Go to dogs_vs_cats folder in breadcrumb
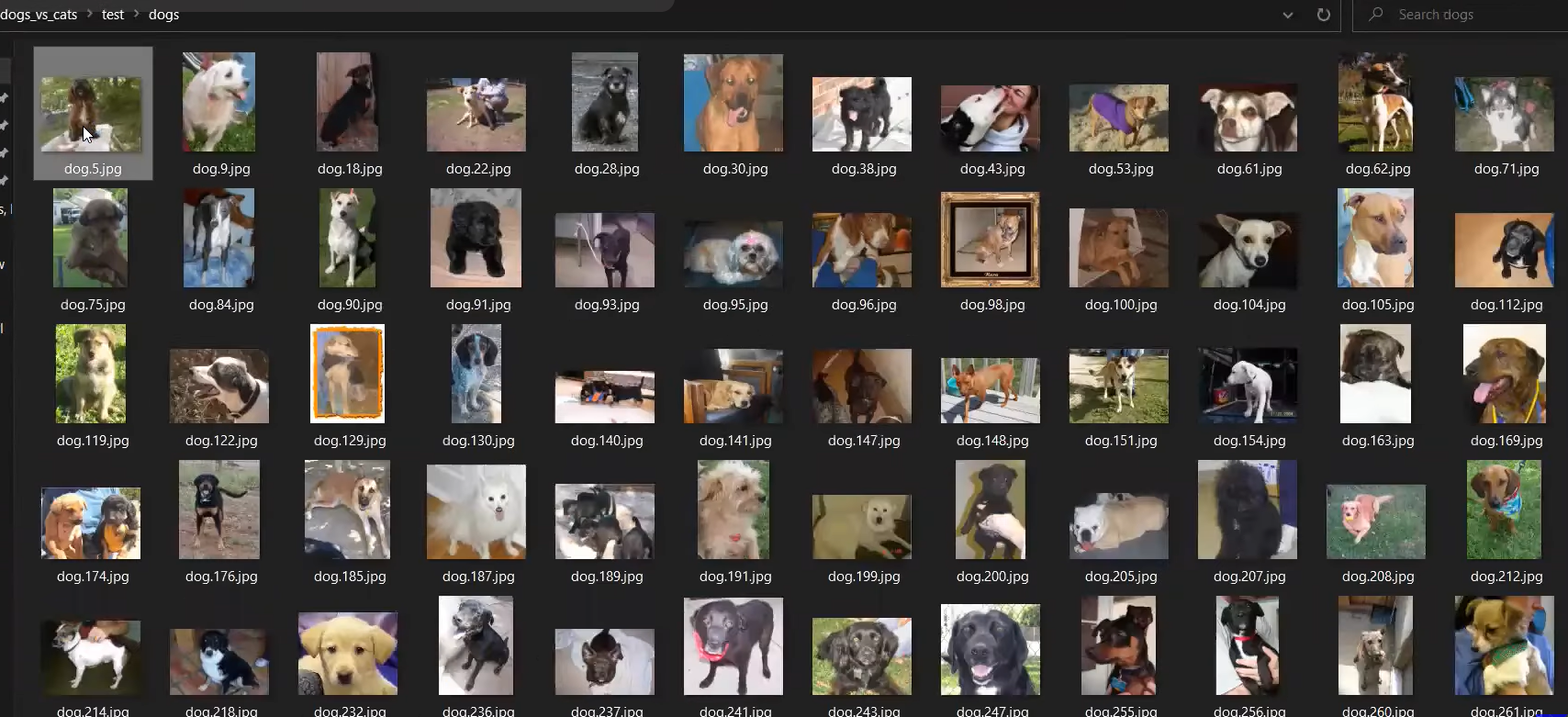Viewport: 1568px width, 717px height. pyautogui.click(x=39, y=15)
